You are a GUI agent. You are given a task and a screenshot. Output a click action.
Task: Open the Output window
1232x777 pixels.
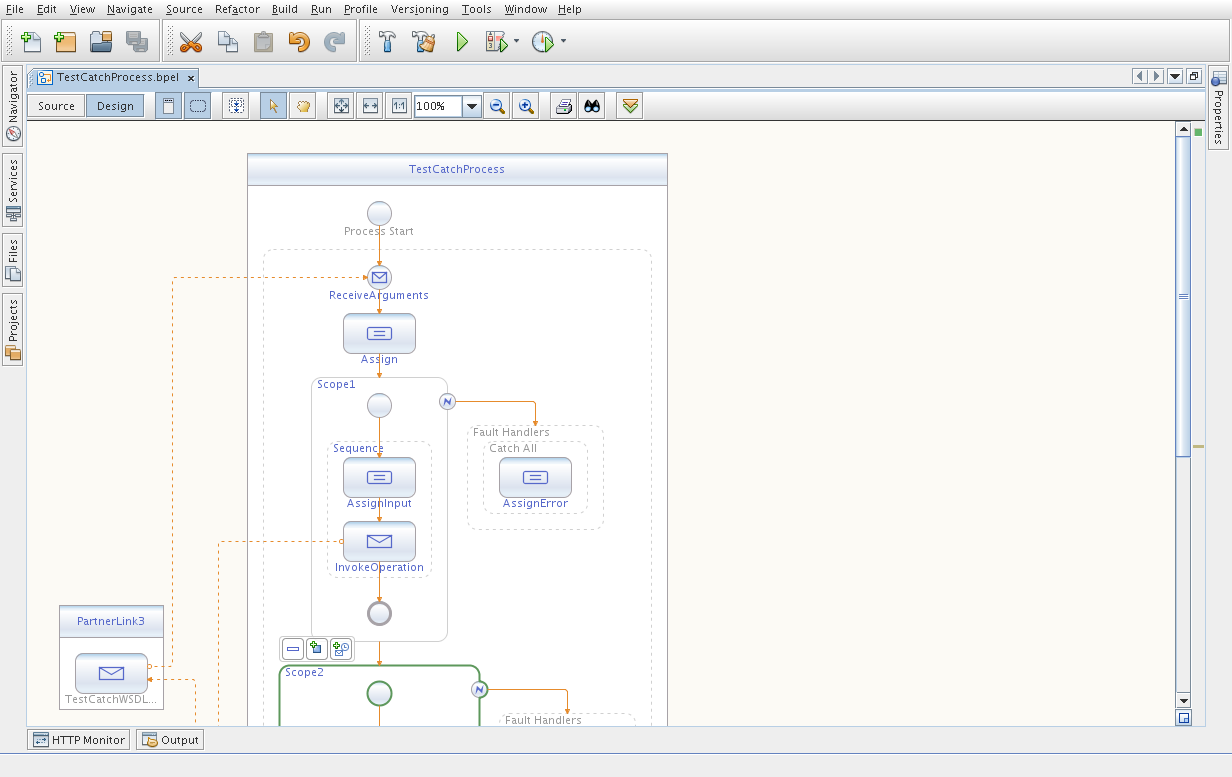pyautogui.click(x=170, y=740)
